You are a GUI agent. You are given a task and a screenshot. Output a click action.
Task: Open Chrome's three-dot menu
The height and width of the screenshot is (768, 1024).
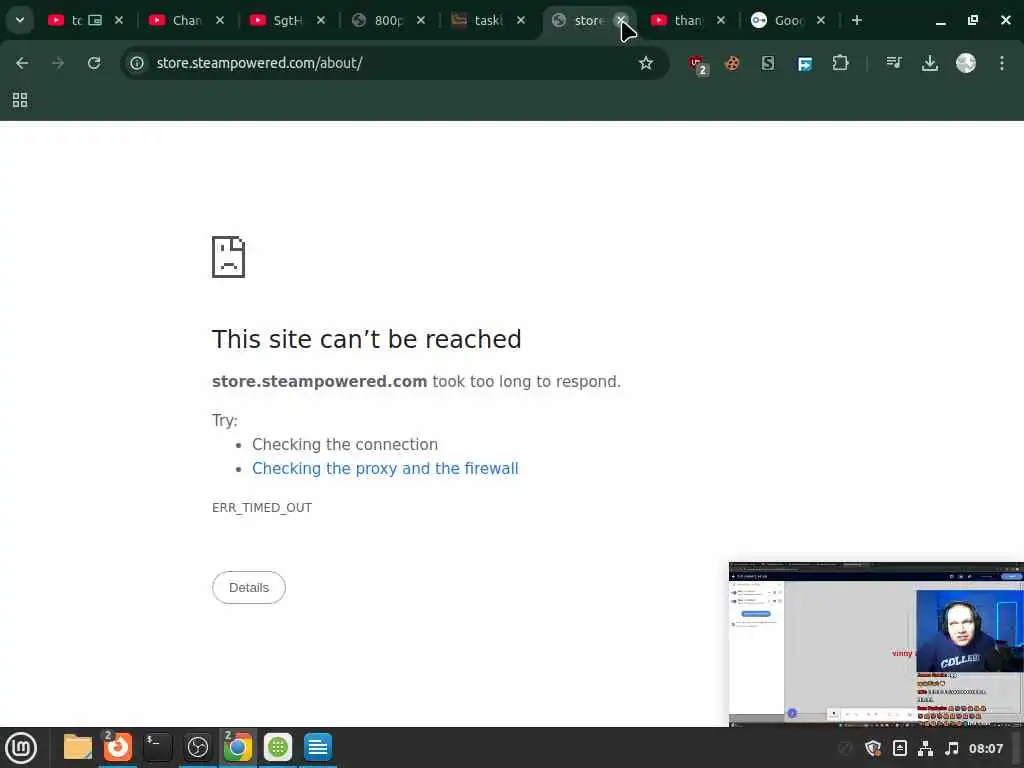tap(1002, 63)
